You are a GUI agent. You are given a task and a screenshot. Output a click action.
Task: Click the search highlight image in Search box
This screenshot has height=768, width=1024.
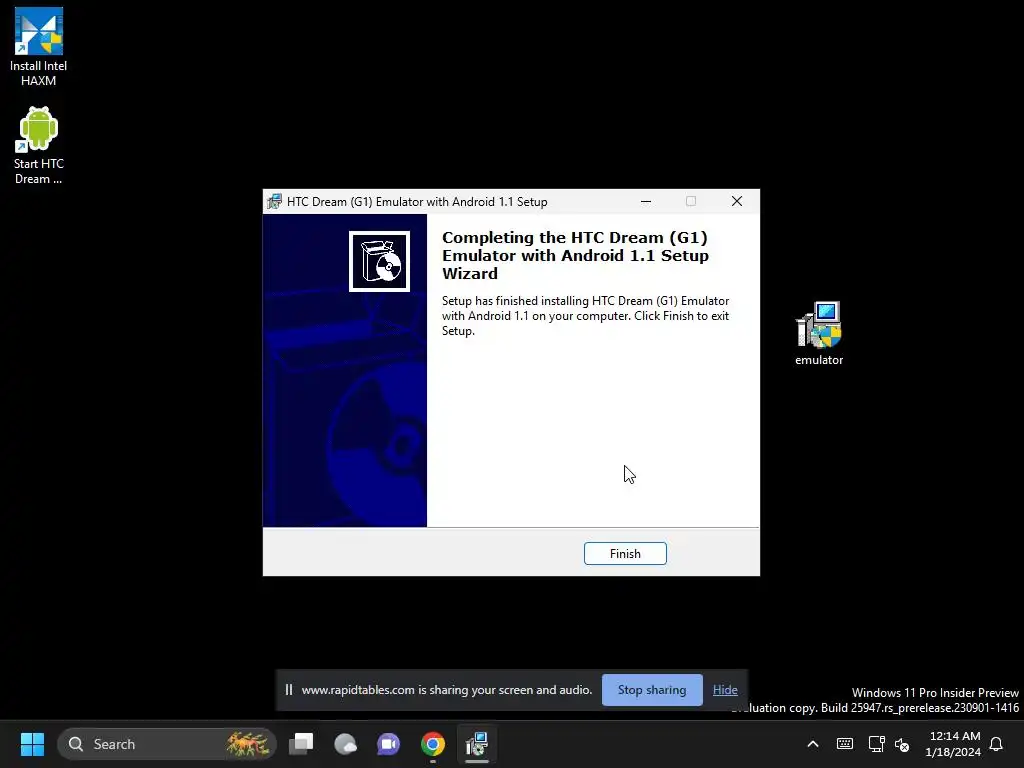tap(248, 744)
